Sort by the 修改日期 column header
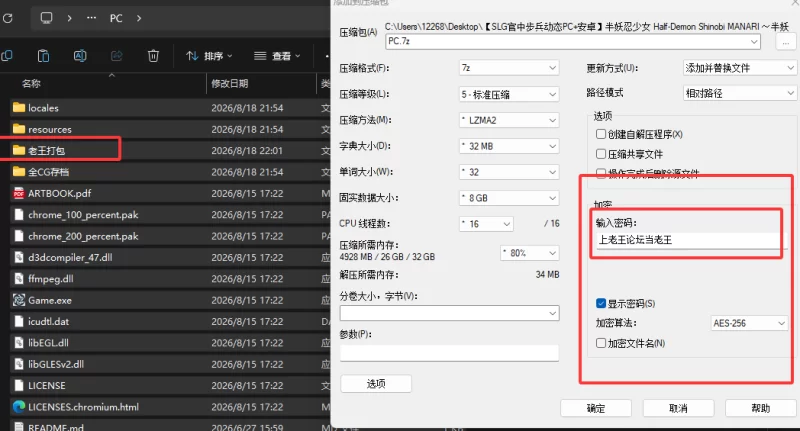The width and height of the screenshot is (800, 431). [x=230, y=84]
